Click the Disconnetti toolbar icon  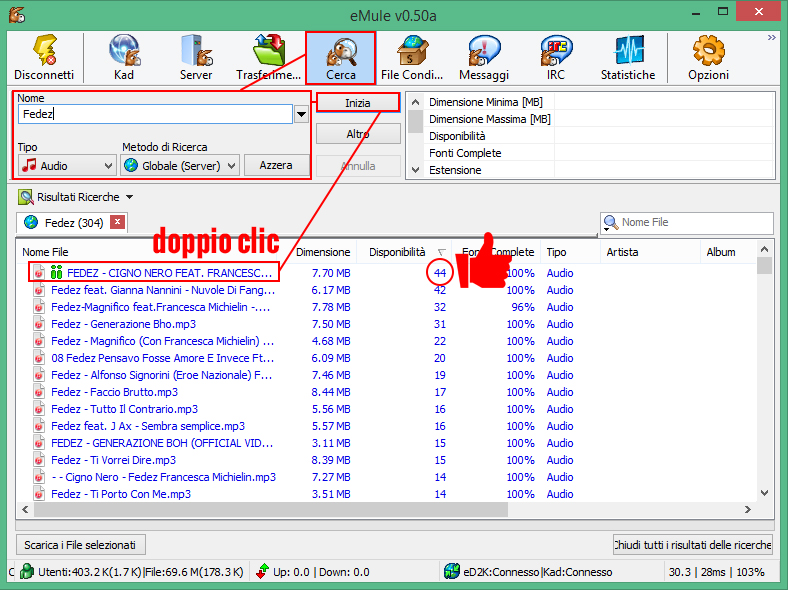(44, 57)
